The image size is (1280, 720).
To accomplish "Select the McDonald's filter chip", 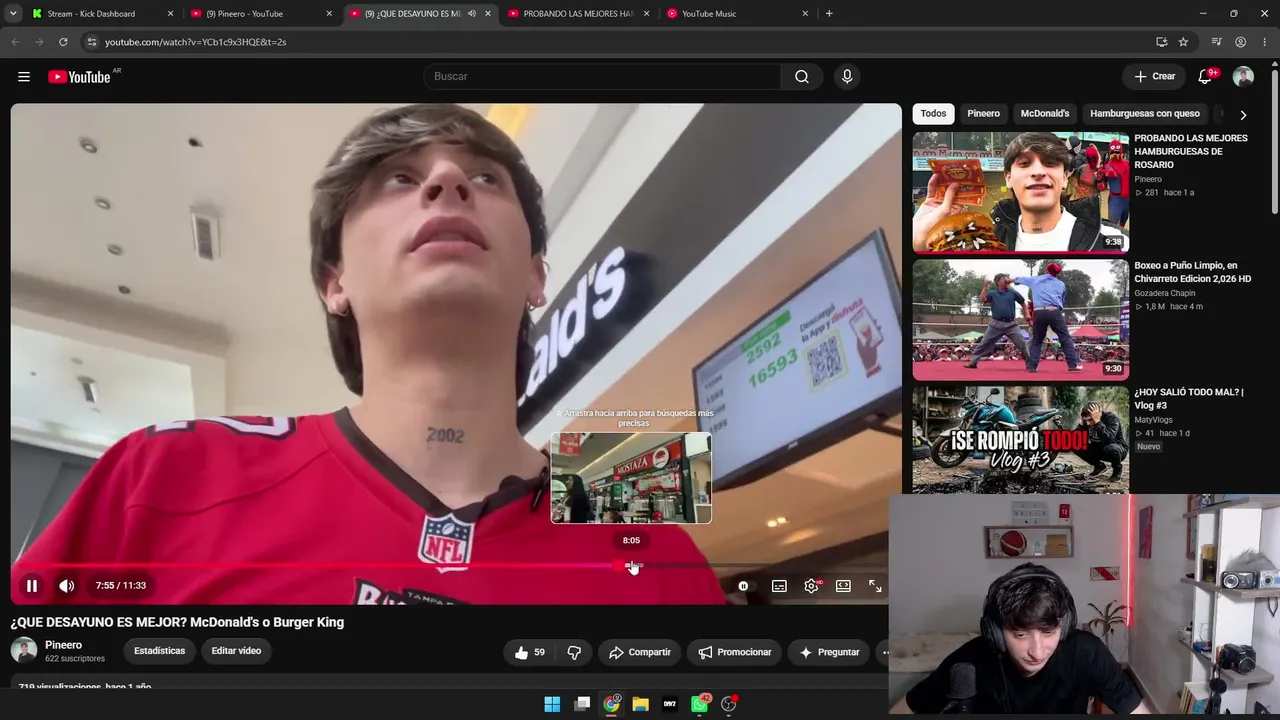I will [1045, 114].
